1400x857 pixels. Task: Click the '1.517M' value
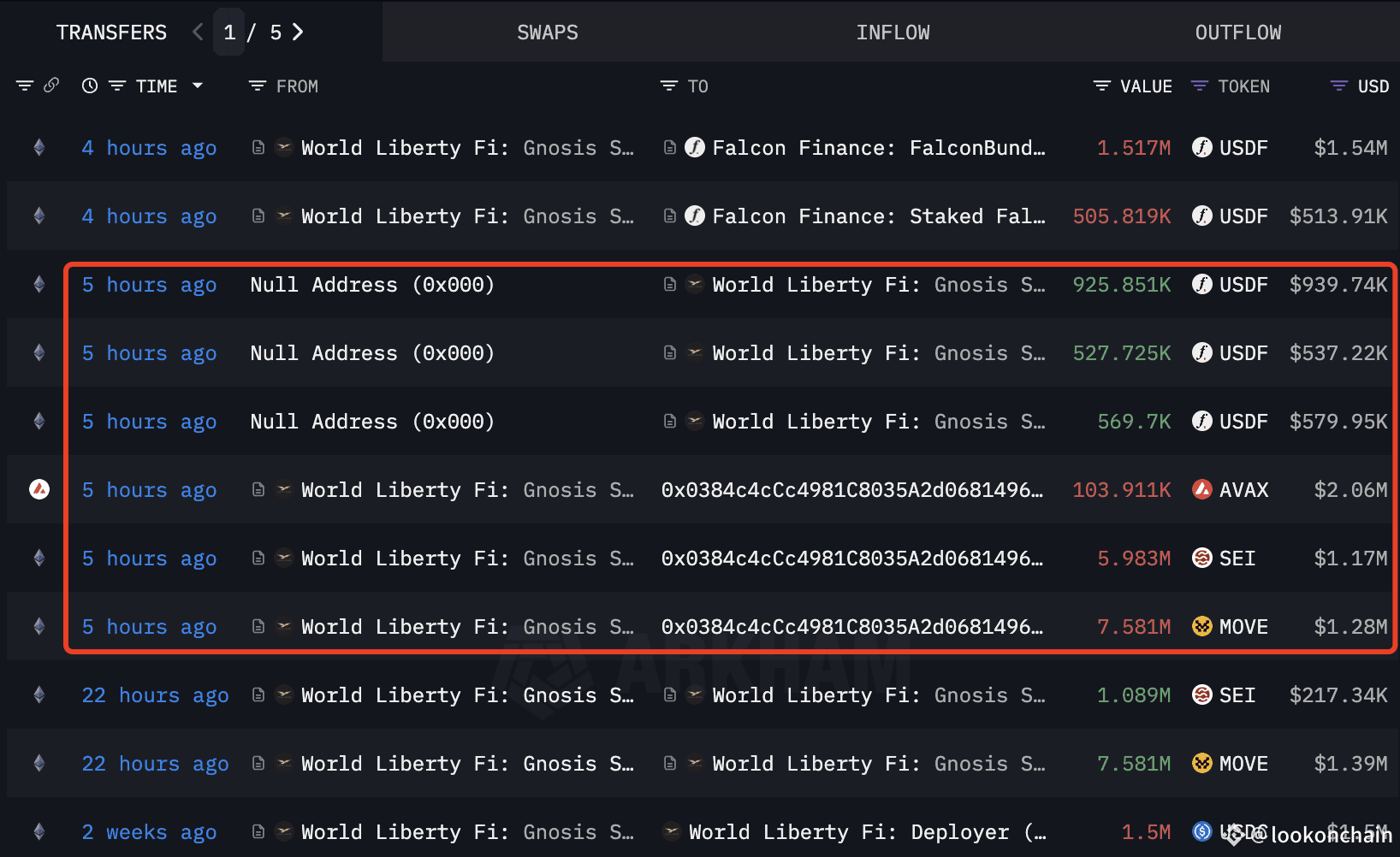click(1134, 148)
